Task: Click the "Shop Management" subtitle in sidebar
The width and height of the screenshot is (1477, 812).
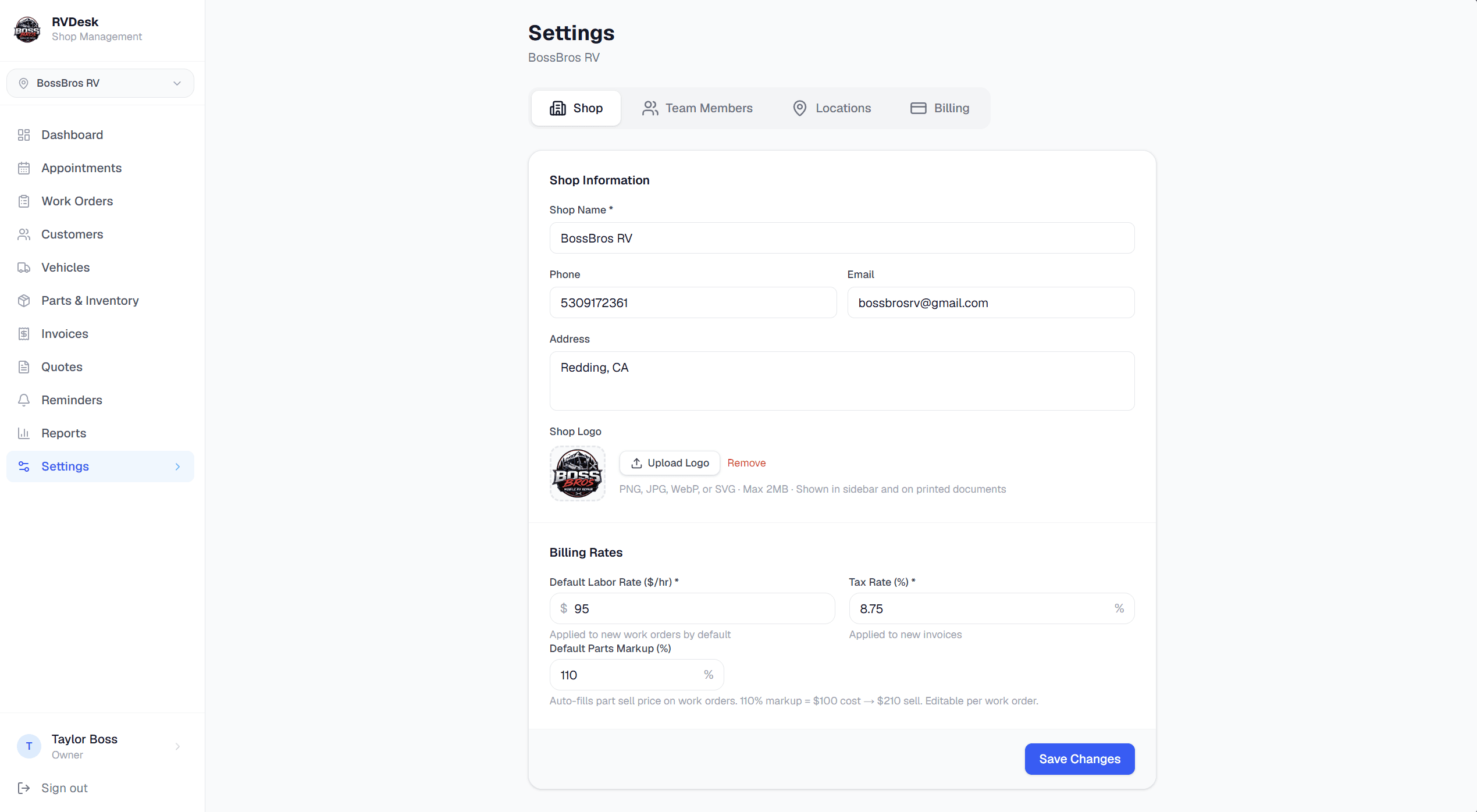Action: coord(97,37)
